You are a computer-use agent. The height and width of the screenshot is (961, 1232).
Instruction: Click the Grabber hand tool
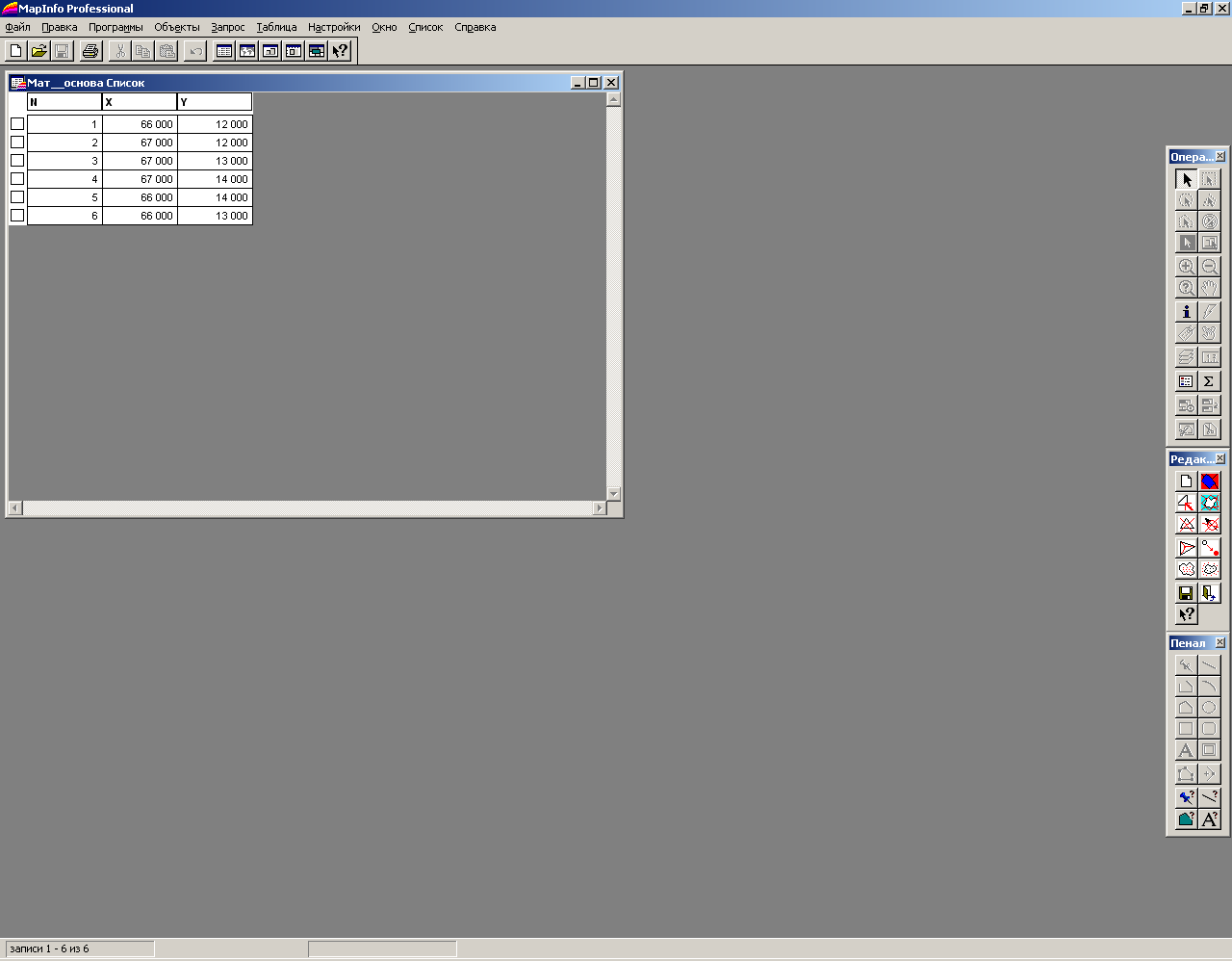(1209, 288)
